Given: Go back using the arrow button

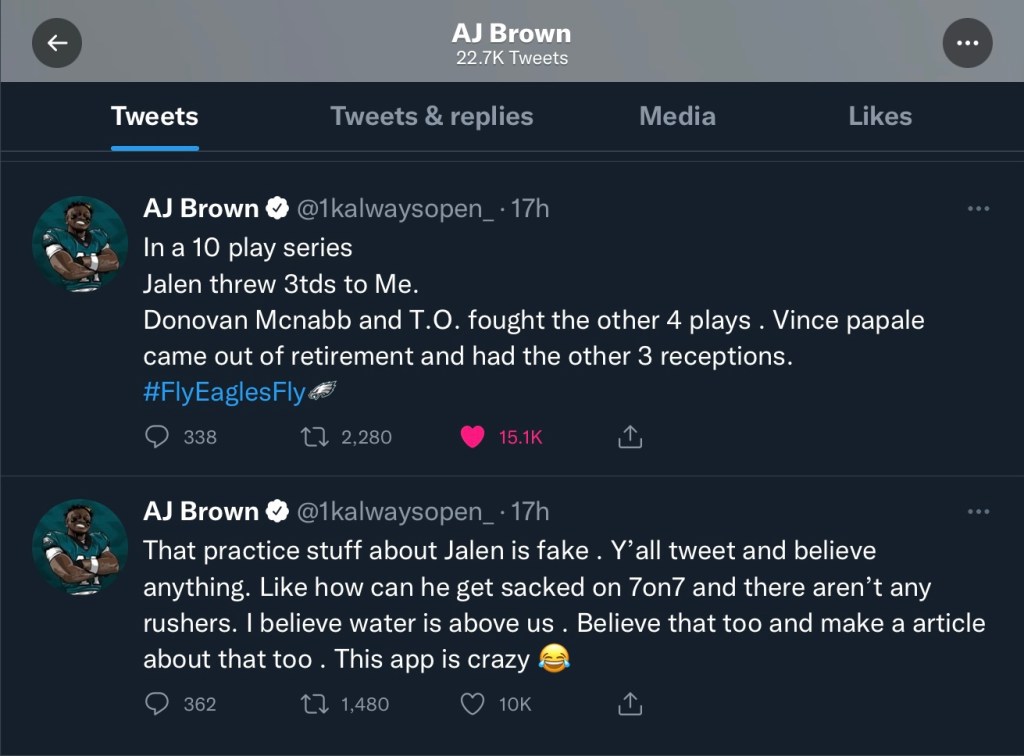Looking at the screenshot, I should click(x=57, y=43).
